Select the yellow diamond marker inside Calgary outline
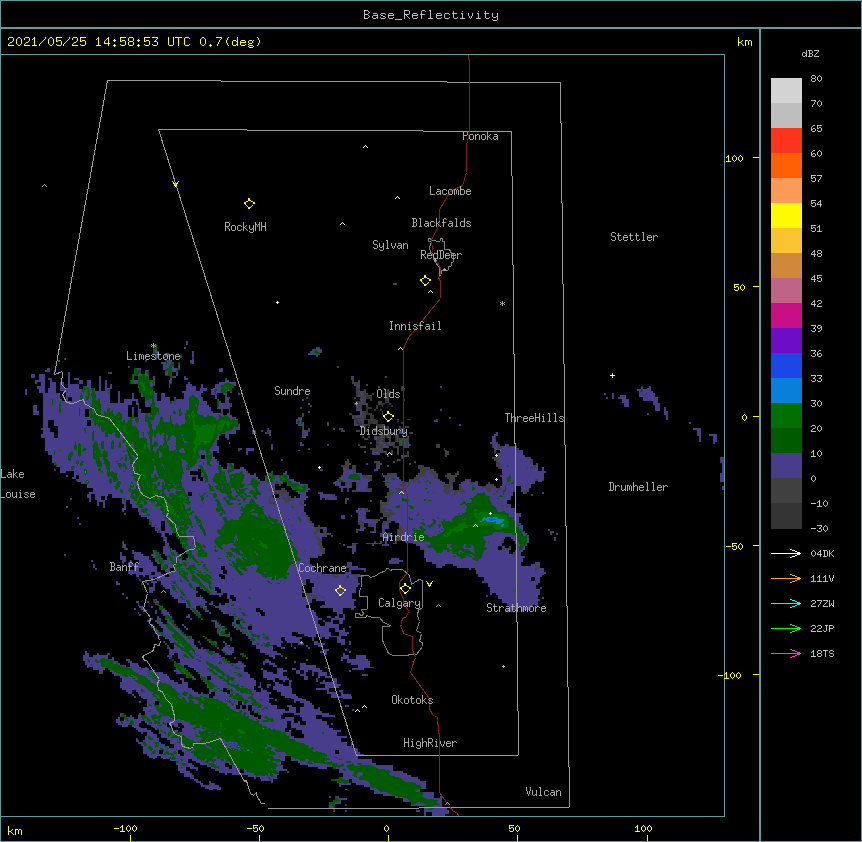Image resolution: width=862 pixels, height=842 pixels. click(x=405, y=589)
